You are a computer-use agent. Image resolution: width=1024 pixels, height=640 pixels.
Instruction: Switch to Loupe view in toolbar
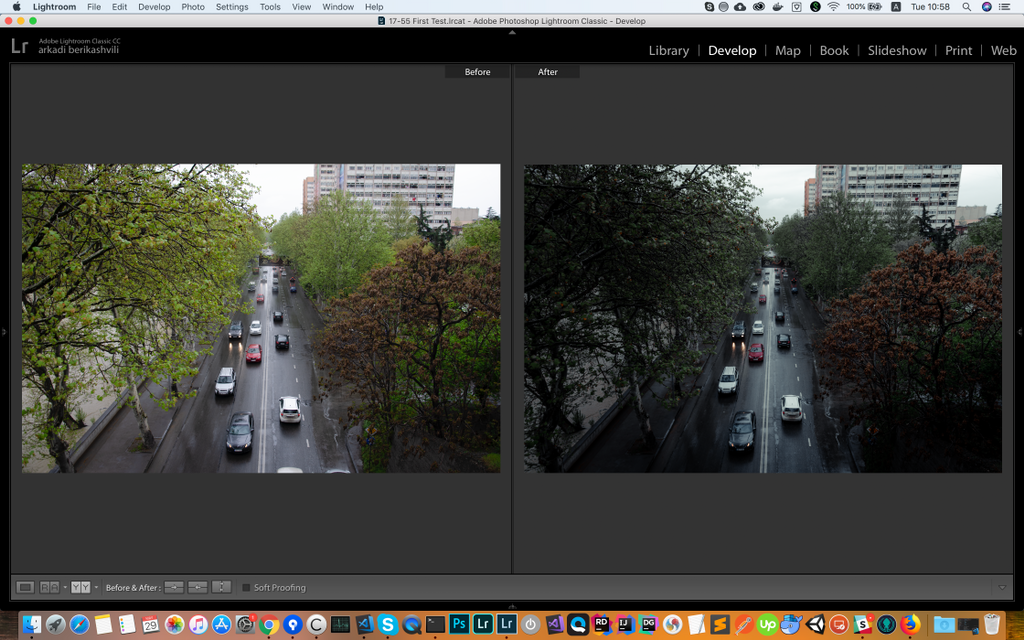click(25, 587)
